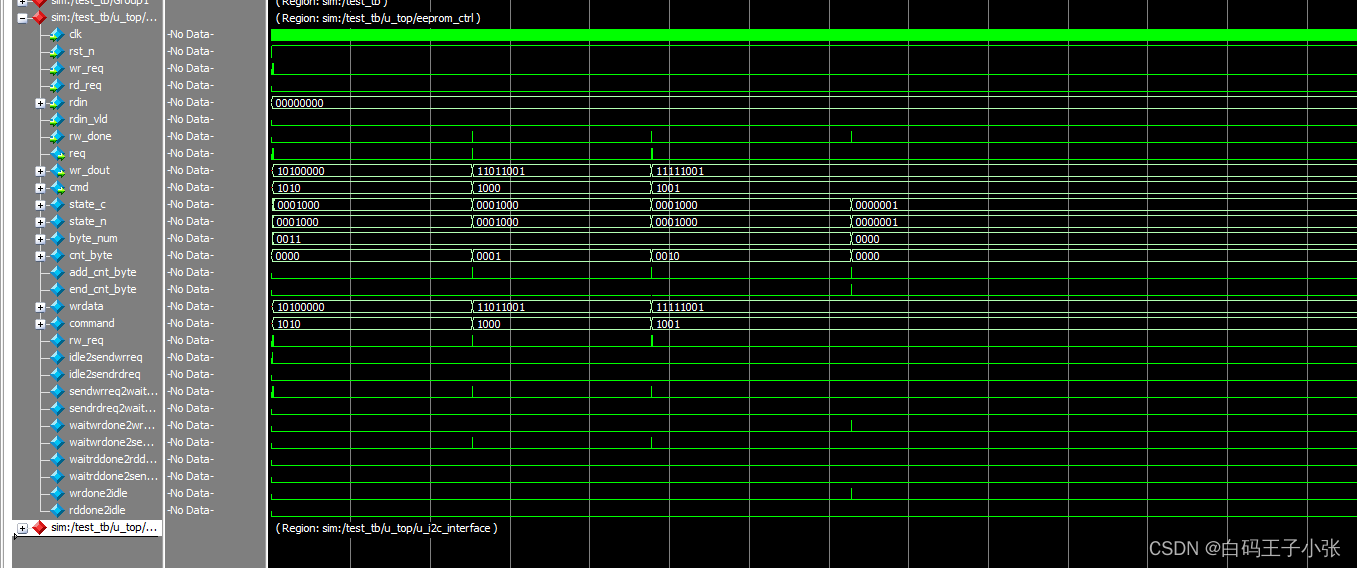Expand the byte_num bus signal
This screenshot has height=568, width=1357.
(x=40, y=238)
